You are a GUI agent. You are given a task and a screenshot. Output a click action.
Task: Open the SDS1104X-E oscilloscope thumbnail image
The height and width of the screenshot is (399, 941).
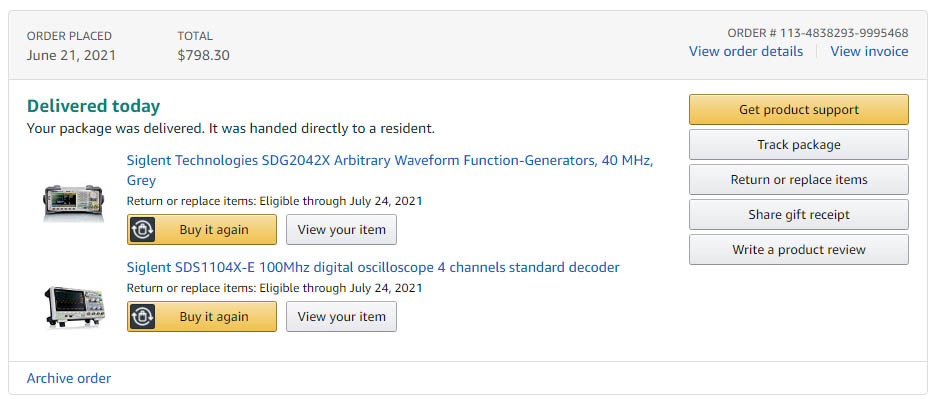click(x=75, y=306)
